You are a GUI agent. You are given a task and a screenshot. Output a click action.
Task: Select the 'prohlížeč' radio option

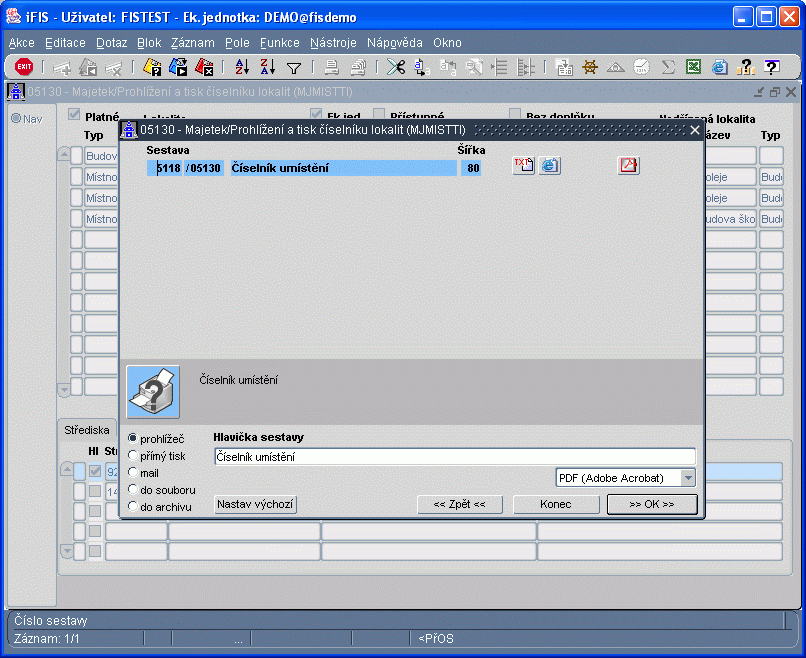133,438
